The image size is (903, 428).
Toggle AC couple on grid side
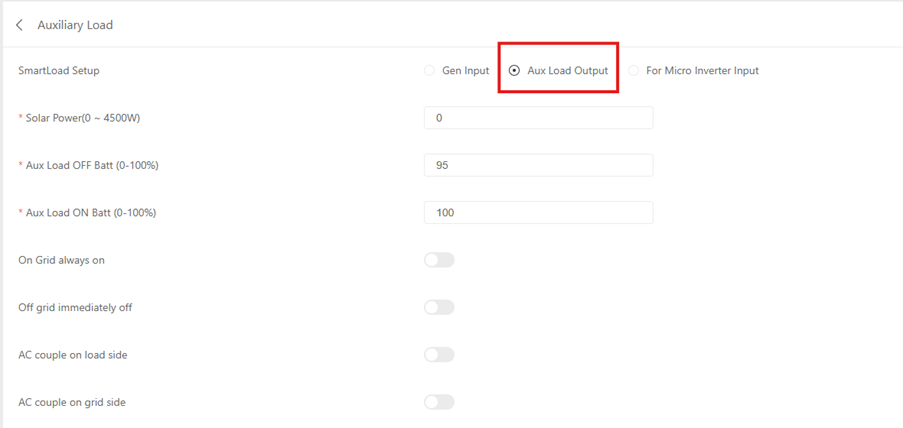(x=439, y=402)
